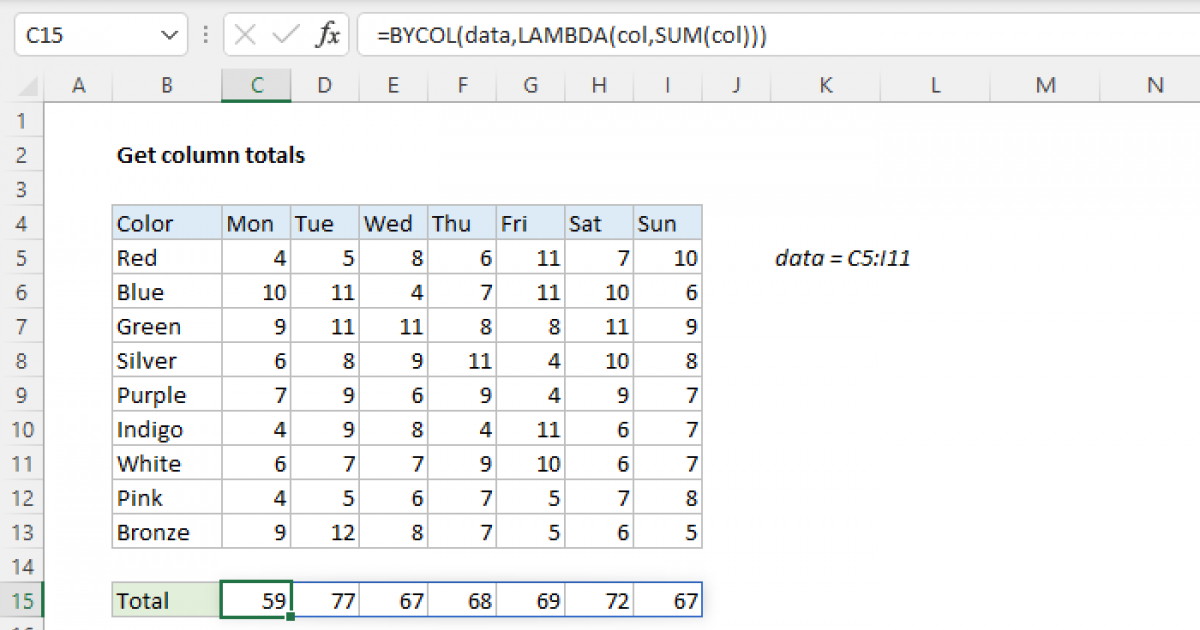Viewport: 1200px width, 630px height.
Task: Click the 'Pink' row label cell
Action: pos(166,498)
